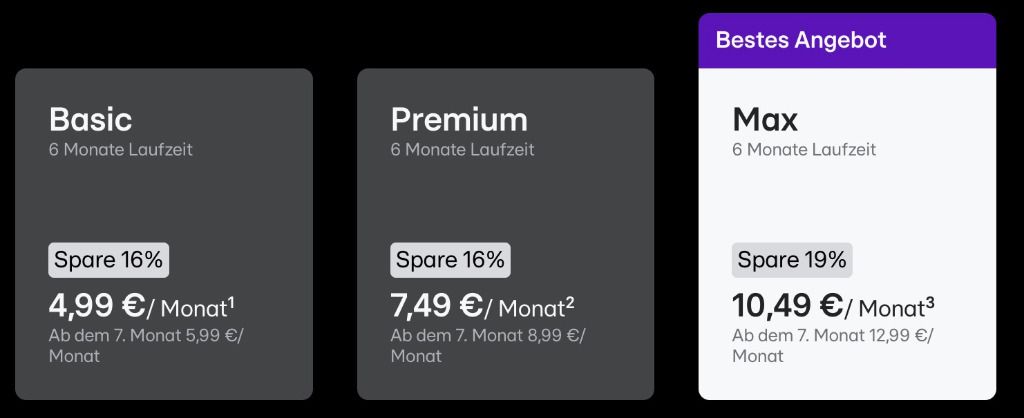This screenshot has height=418, width=1024.
Task: Click Spare 19% badge on Max
Action: pos(792,260)
